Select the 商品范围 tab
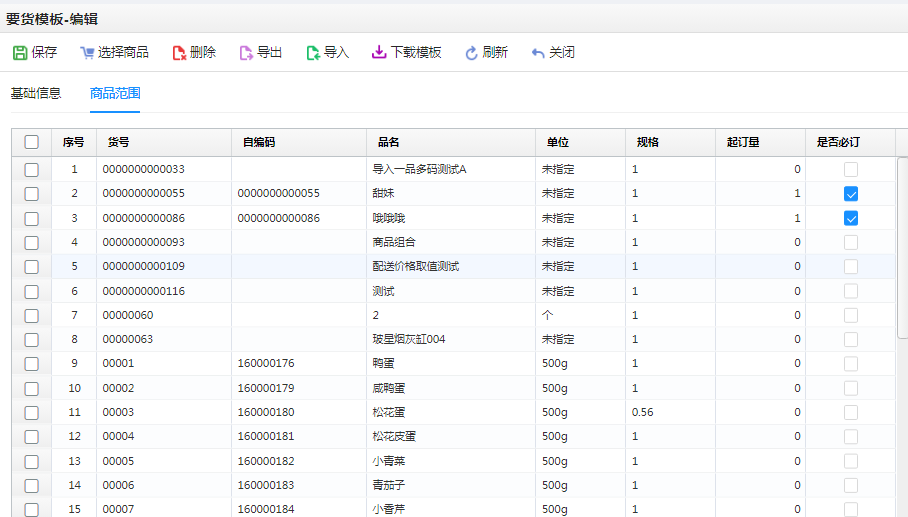Viewport: 908px width, 517px height. pos(115,93)
